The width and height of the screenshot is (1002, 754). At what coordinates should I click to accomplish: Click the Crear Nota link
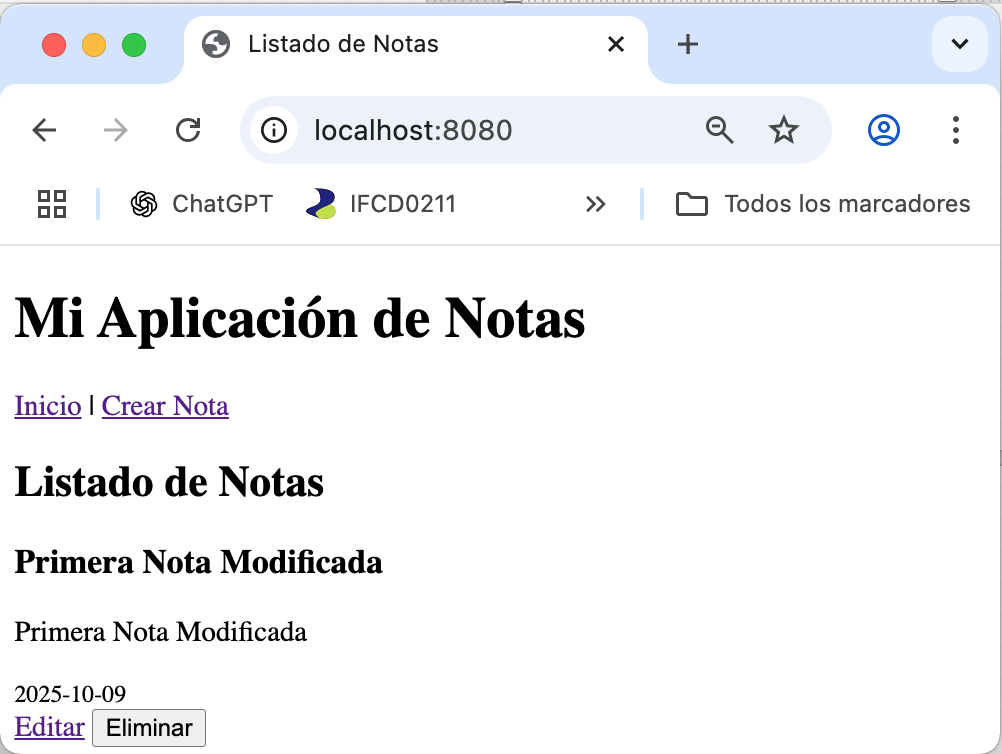(165, 406)
